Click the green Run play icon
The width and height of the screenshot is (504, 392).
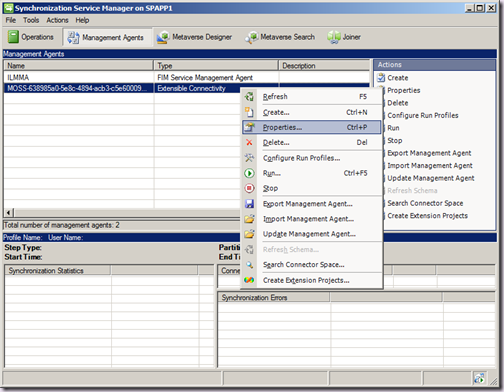click(x=249, y=173)
